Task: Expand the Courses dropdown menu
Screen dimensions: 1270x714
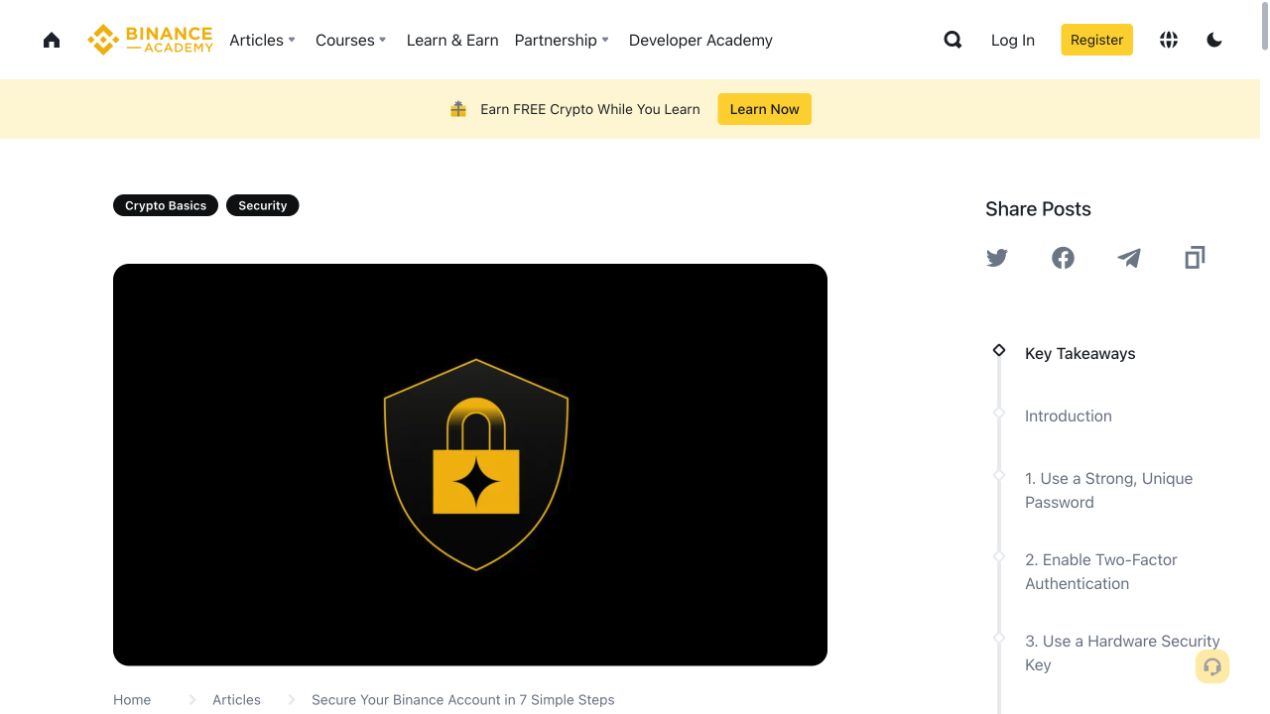Action: (x=350, y=40)
